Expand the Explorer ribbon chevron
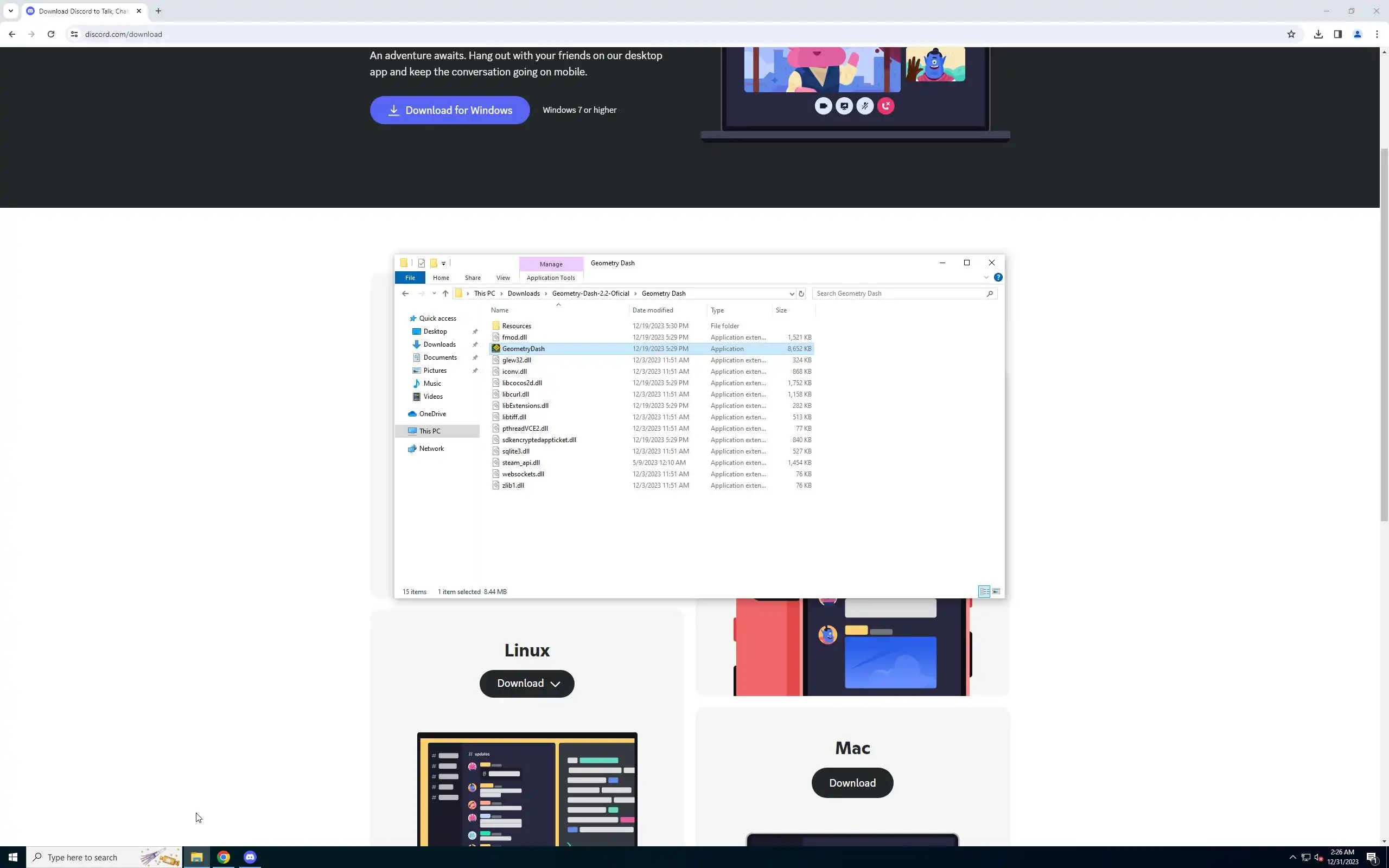This screenshot has height=868, width=1389. (986, 277)
